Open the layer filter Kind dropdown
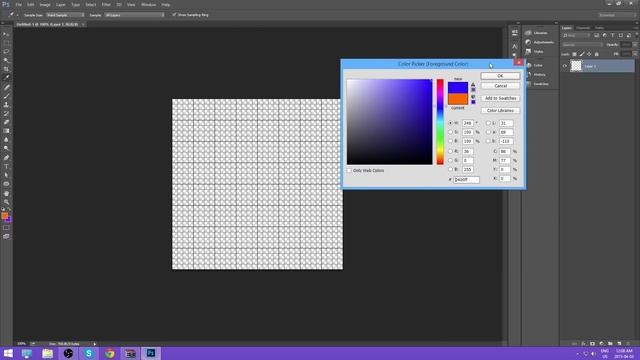This screenshot has width=640, height=360. click(576, 36)
